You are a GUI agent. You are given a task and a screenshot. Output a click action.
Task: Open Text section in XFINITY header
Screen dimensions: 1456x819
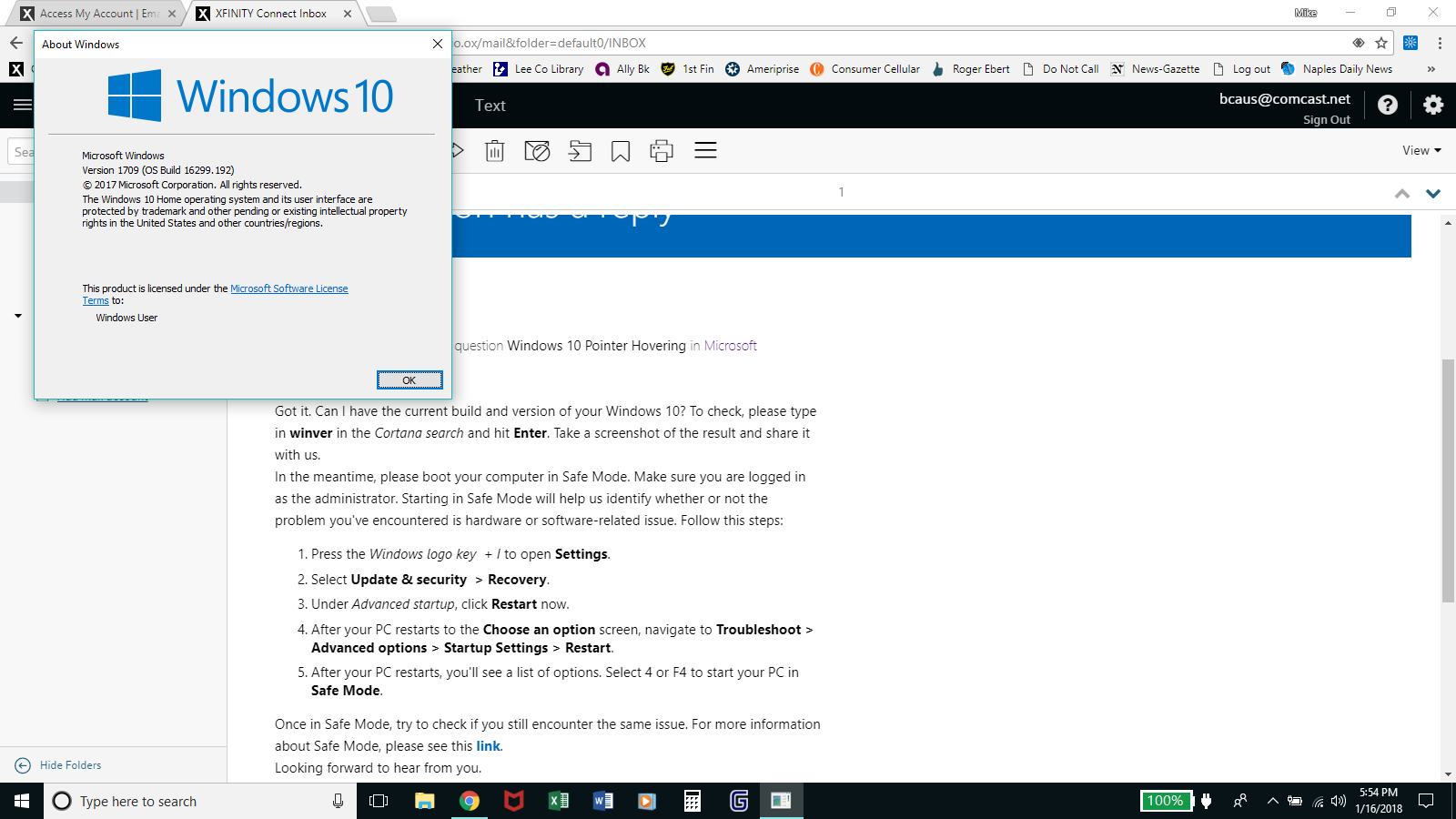coord(490,106)
